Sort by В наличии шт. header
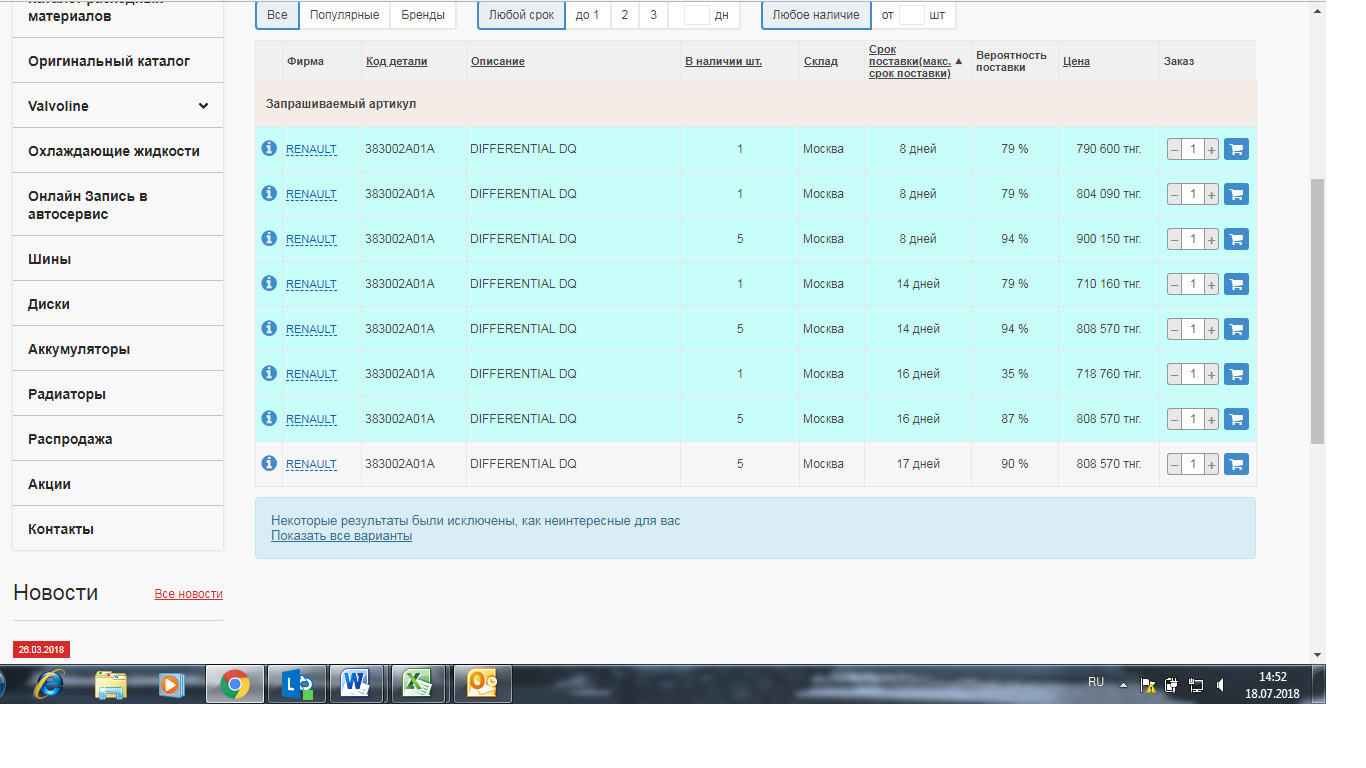1366x768 pixels. click(723, 61)
